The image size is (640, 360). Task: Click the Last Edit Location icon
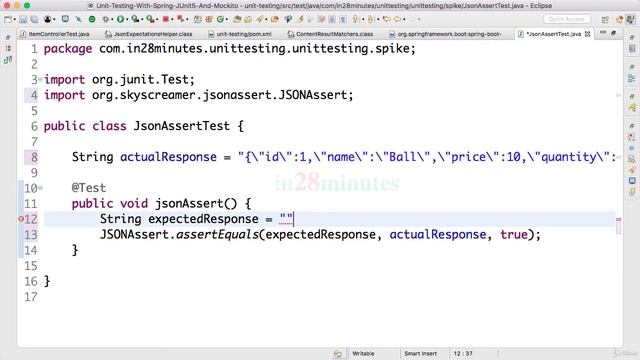tap(387, 19)
